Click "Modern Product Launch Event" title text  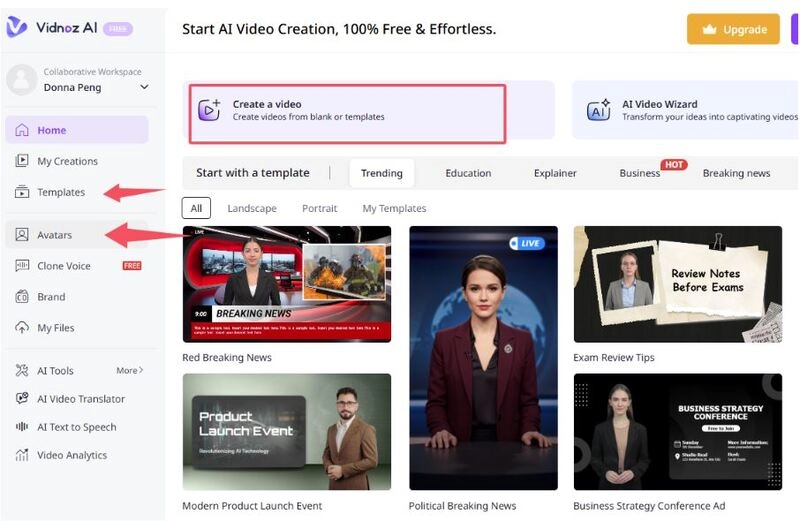252,506
